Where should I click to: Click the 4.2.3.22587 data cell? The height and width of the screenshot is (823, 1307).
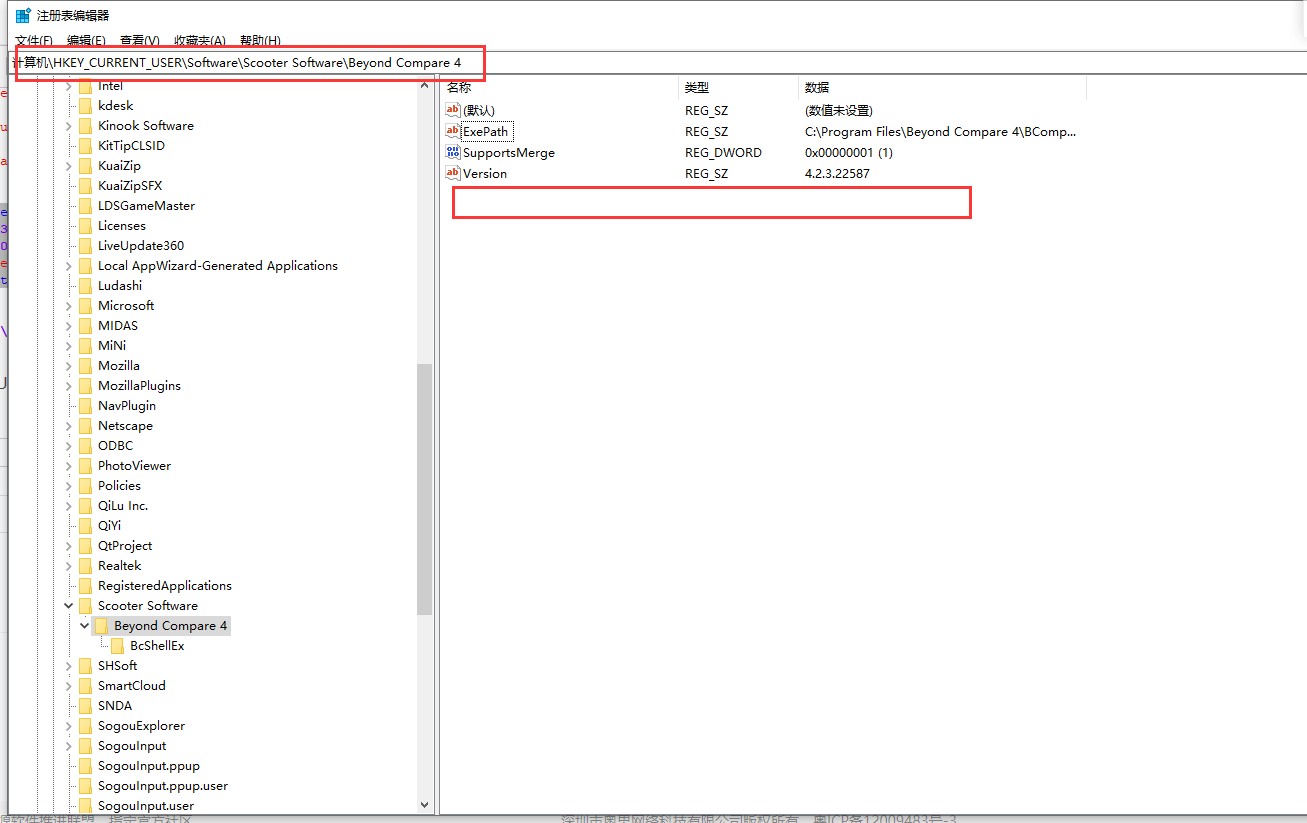point(837,174)
